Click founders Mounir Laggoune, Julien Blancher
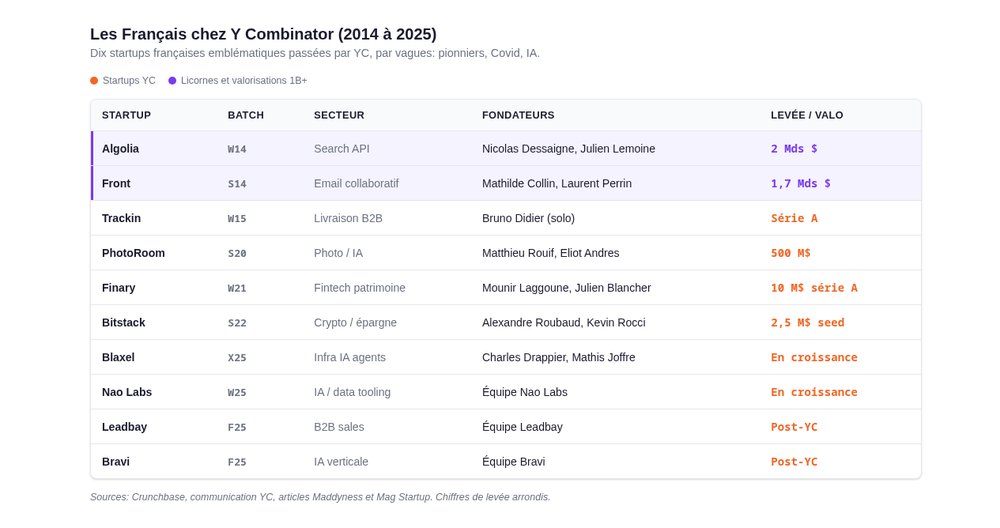Image resolution: width=1000 pixels, height=528 pixels. [566, 288]
